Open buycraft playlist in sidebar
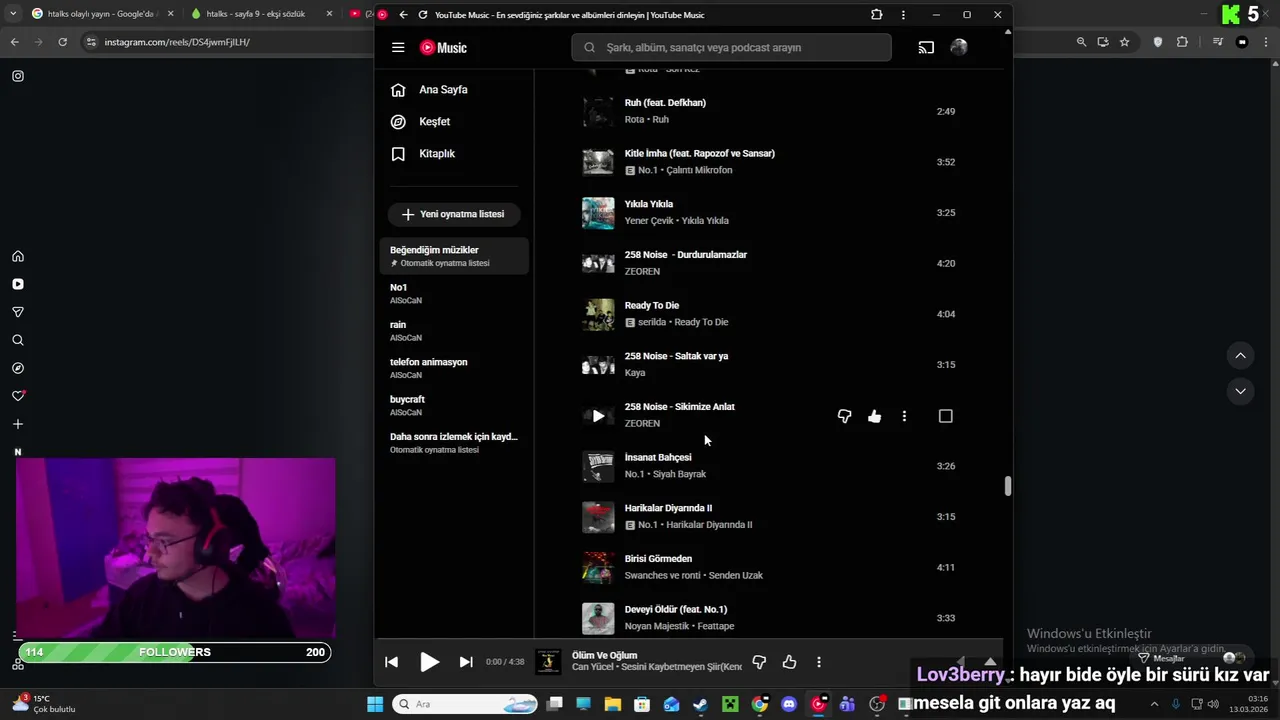Viewport: 1280px width, 720px height. coord(455,405)
